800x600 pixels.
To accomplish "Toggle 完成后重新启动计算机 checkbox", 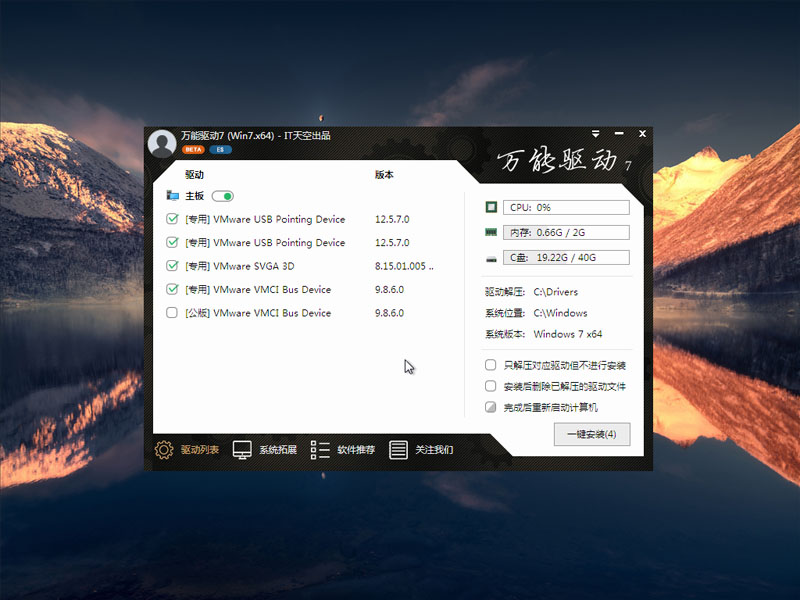I will tap(490, 407).
